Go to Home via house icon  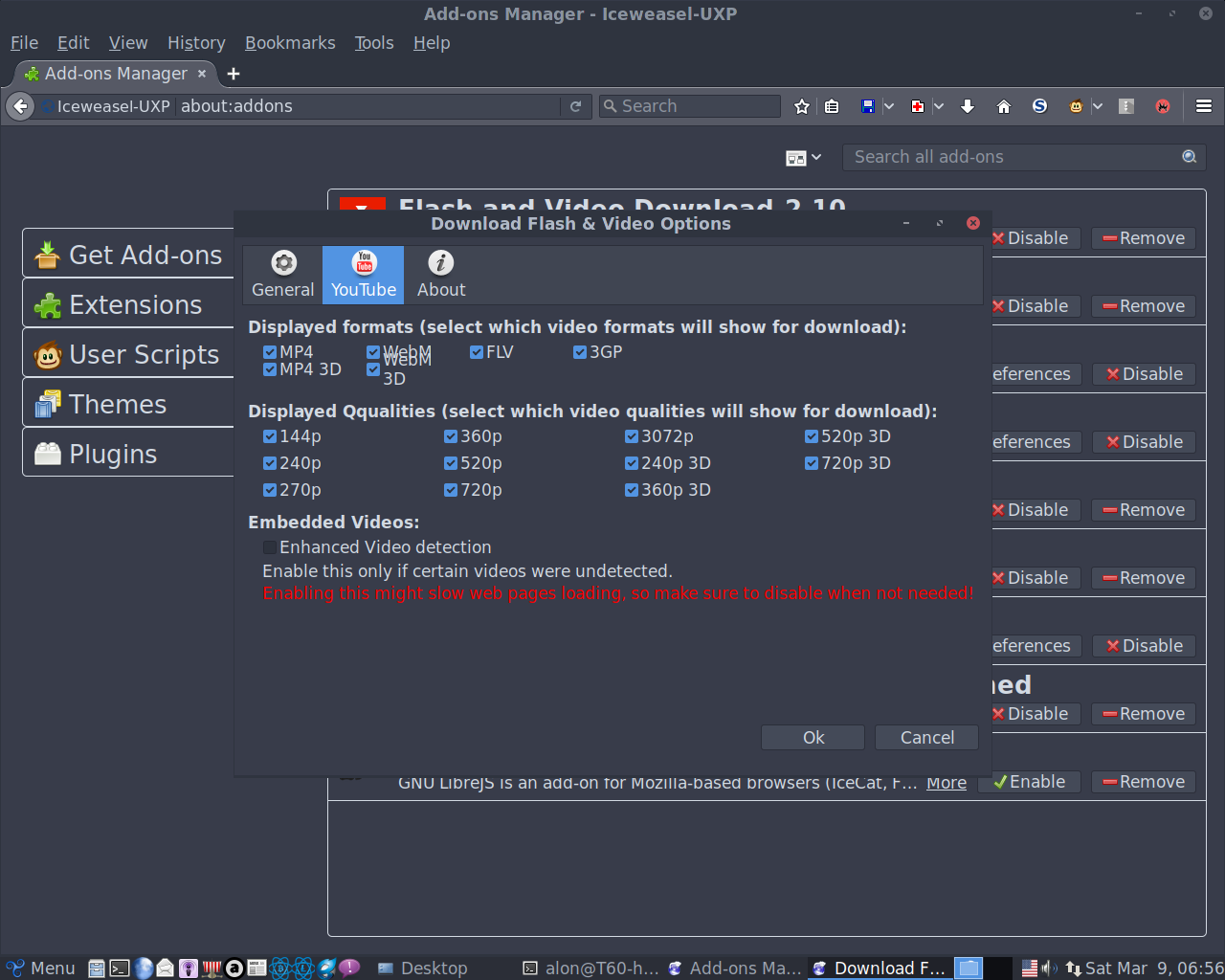[x=1004, y=106]
